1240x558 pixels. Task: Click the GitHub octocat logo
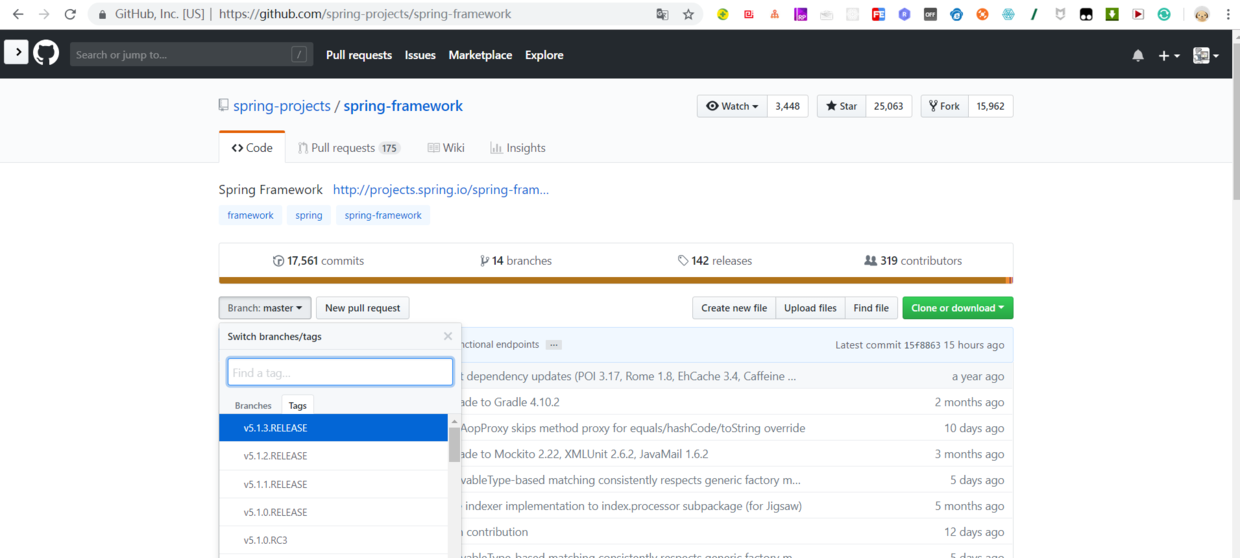(x=46, y=54)
